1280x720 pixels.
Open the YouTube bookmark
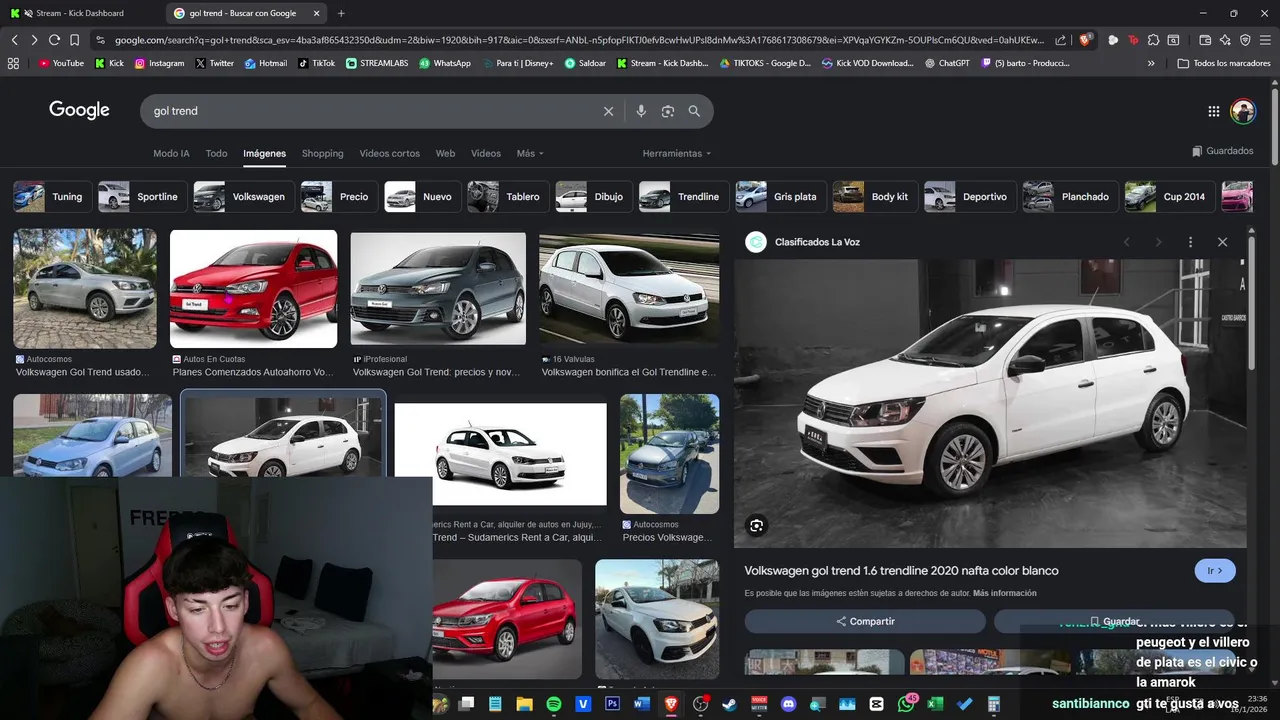click(61, 63)
